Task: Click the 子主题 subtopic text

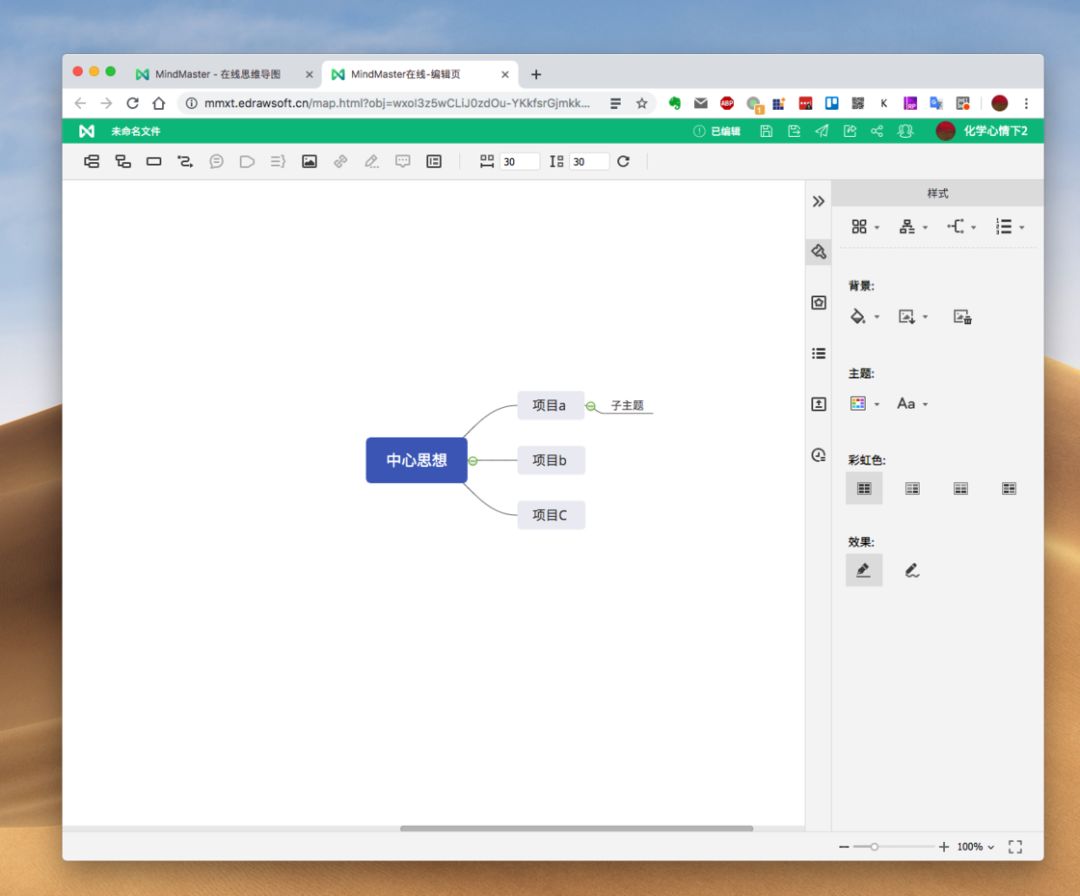Action: pos(627,405)
